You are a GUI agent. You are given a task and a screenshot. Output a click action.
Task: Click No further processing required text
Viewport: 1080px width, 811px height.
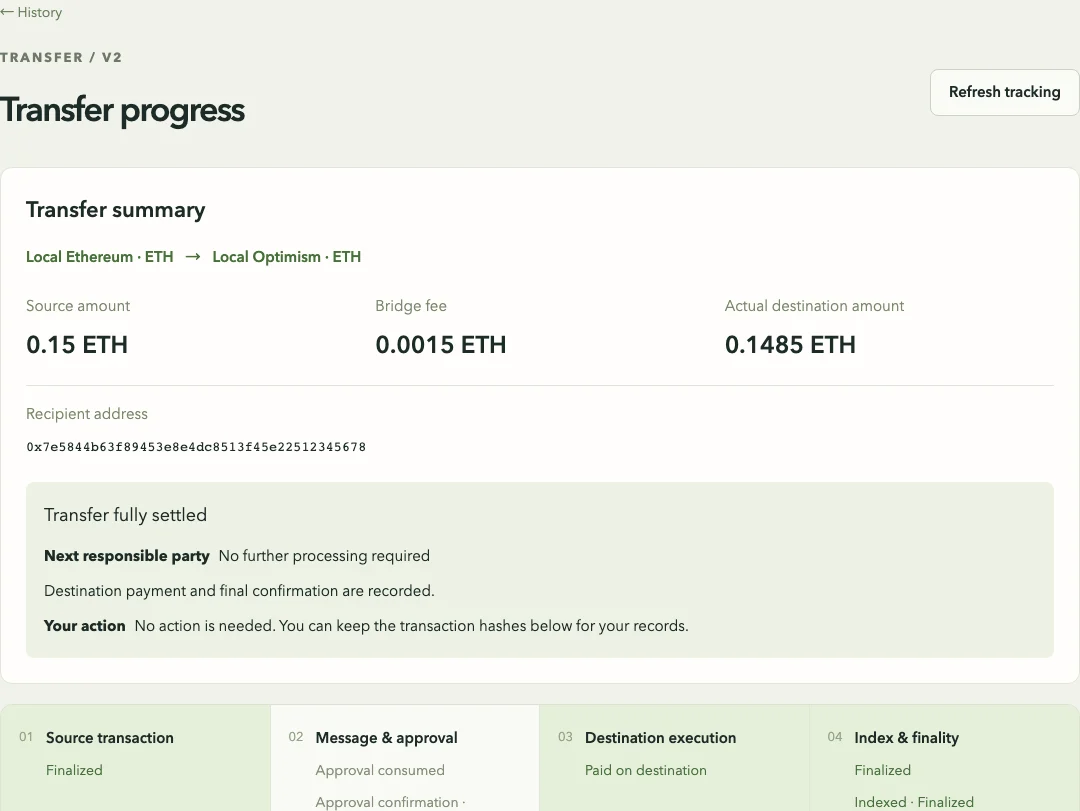pos(324,556)
